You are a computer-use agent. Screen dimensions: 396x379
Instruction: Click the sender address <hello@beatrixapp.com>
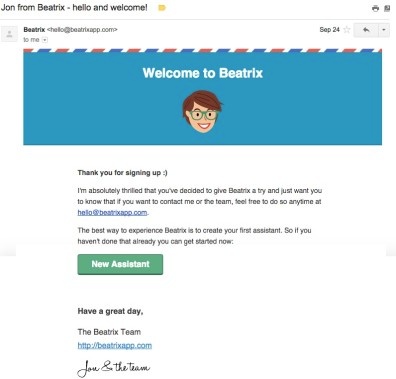coord(82,30)
